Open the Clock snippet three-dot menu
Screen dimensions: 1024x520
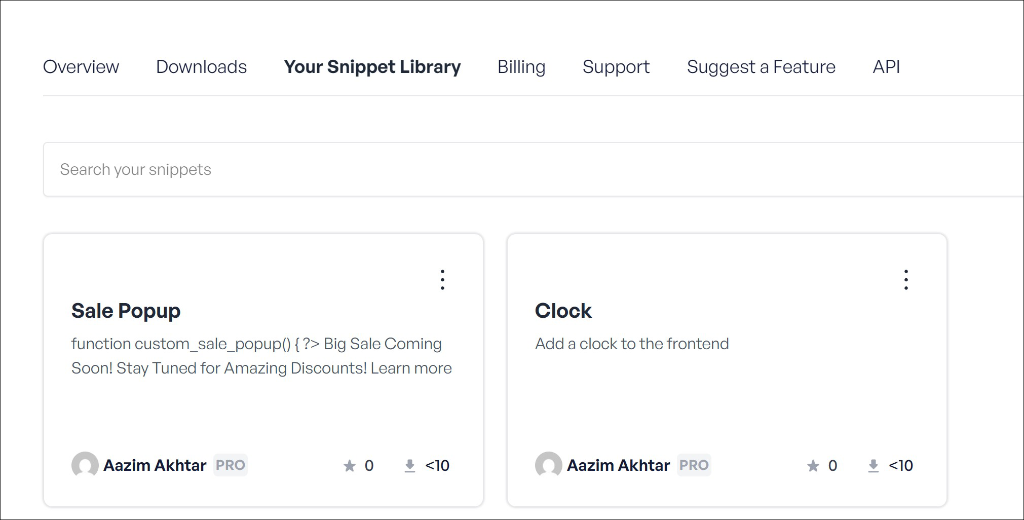coord(906,280)
